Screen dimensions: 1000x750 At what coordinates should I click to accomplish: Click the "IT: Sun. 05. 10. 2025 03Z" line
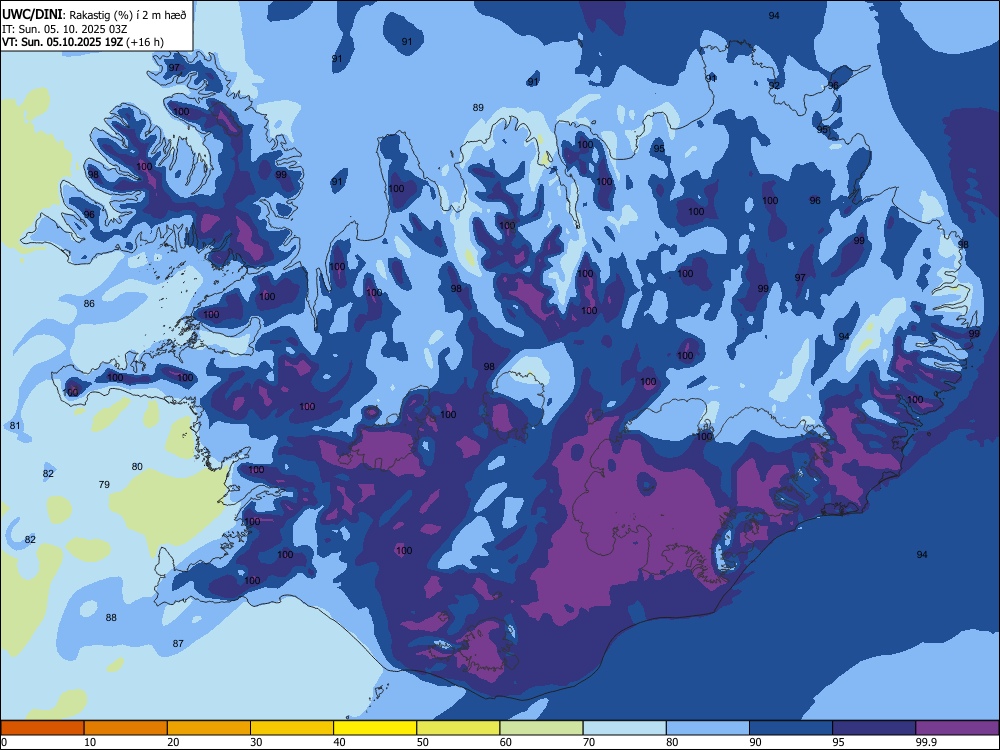[65, 29]
